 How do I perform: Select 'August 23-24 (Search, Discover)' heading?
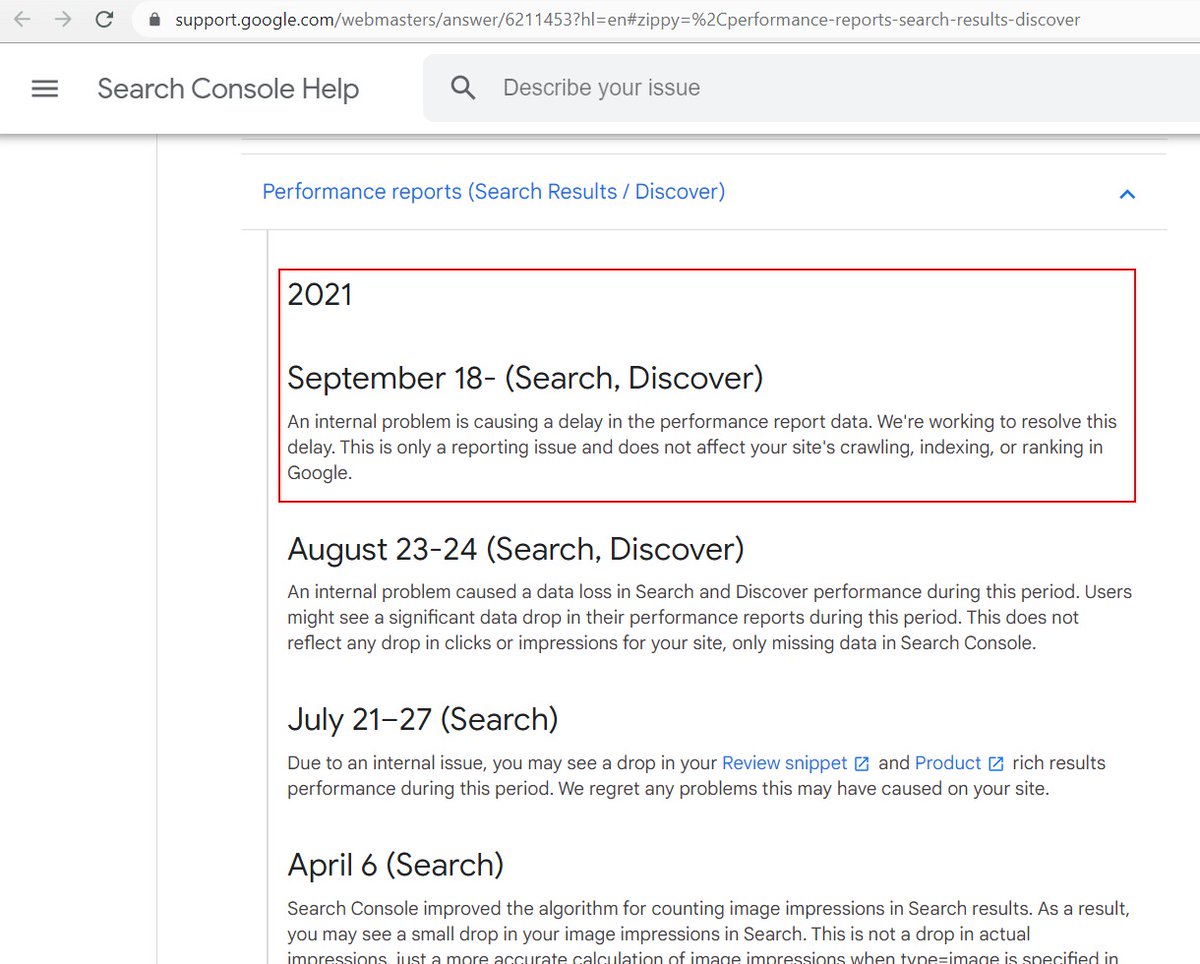tap(516, 549)
